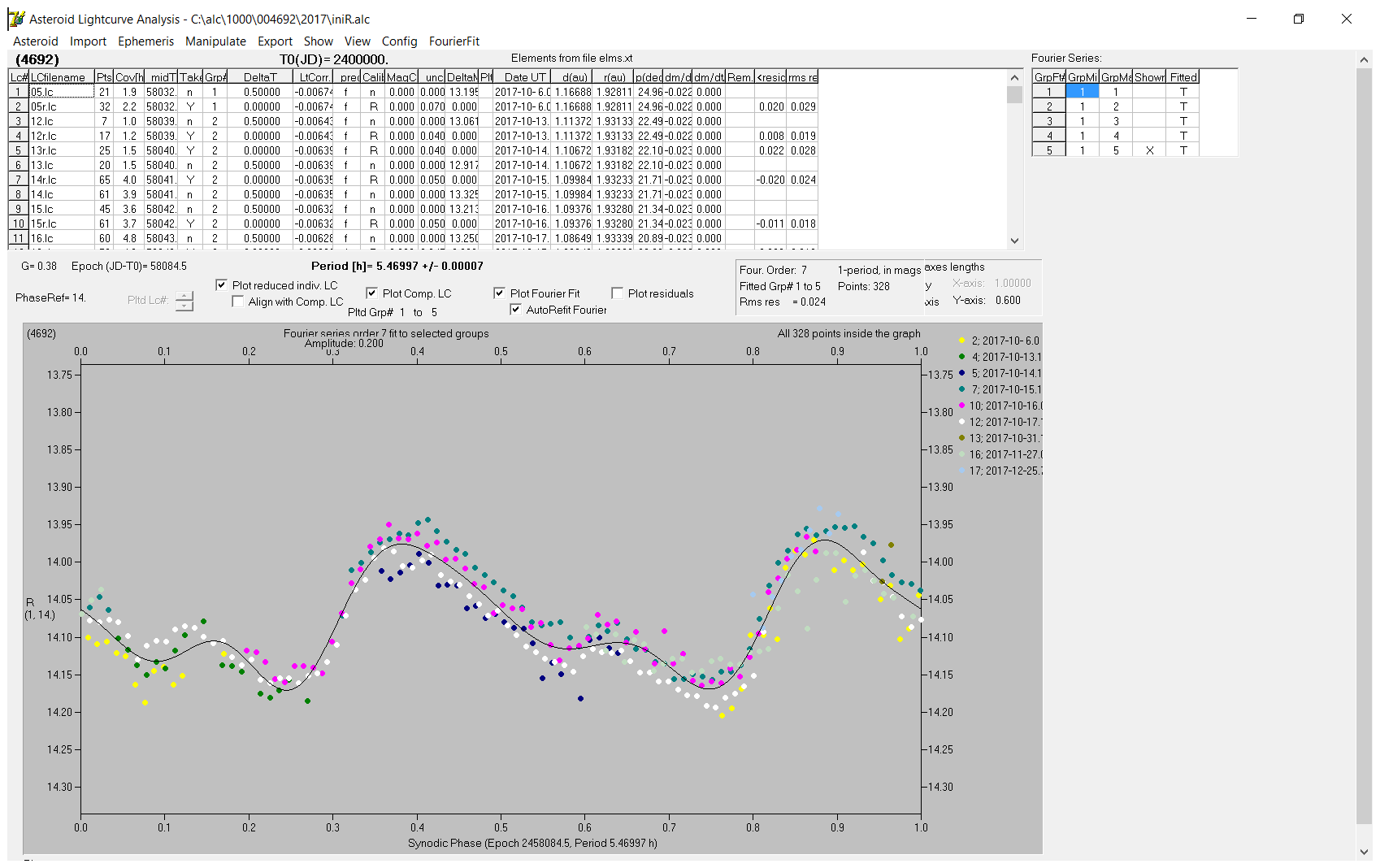The height and width of the screenshot is (868, 1380).
Task: Open the Export menu
Action: point(275,41)
